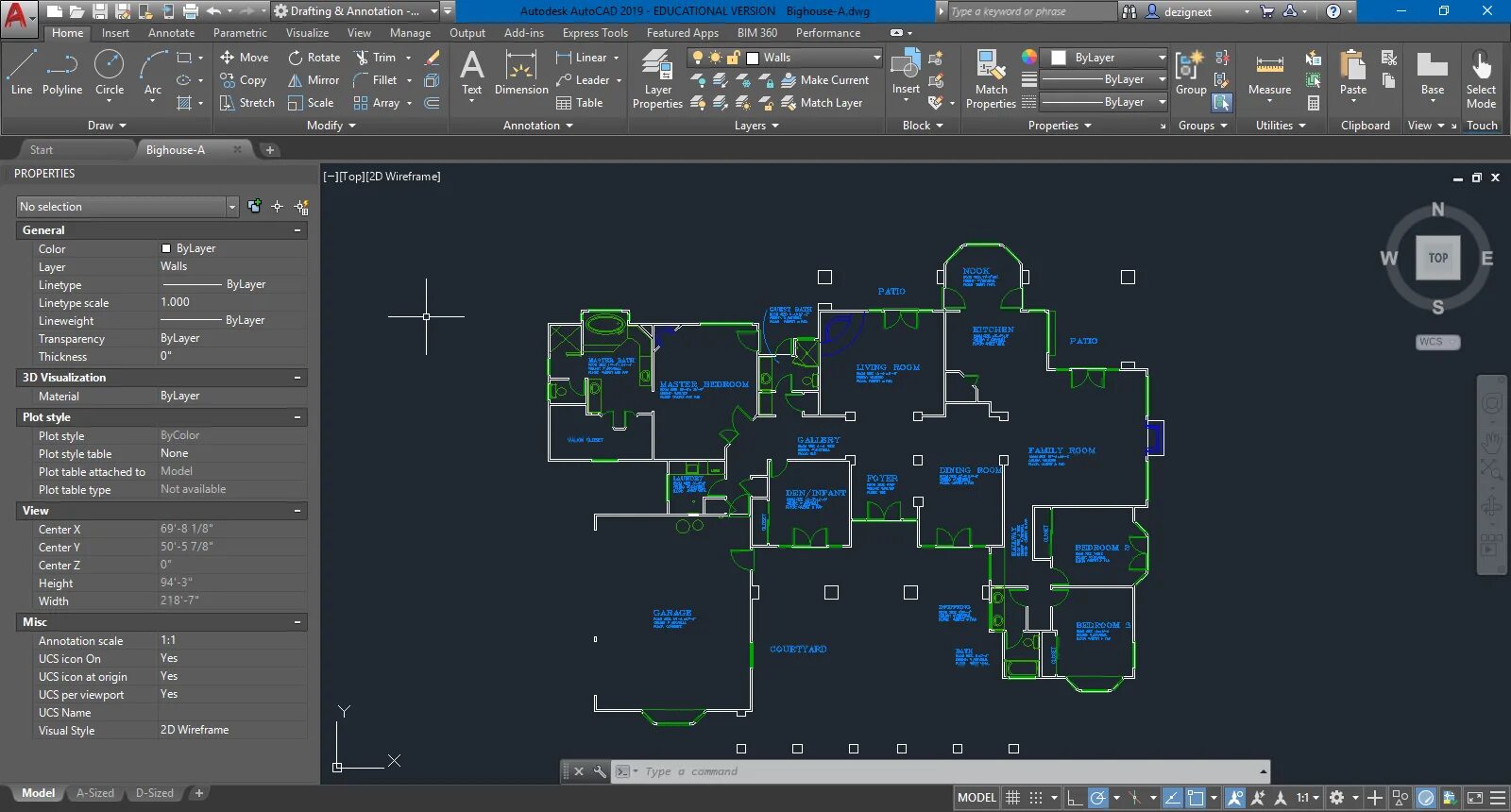
Task: Select the Polyline tool
Action: 62,73
